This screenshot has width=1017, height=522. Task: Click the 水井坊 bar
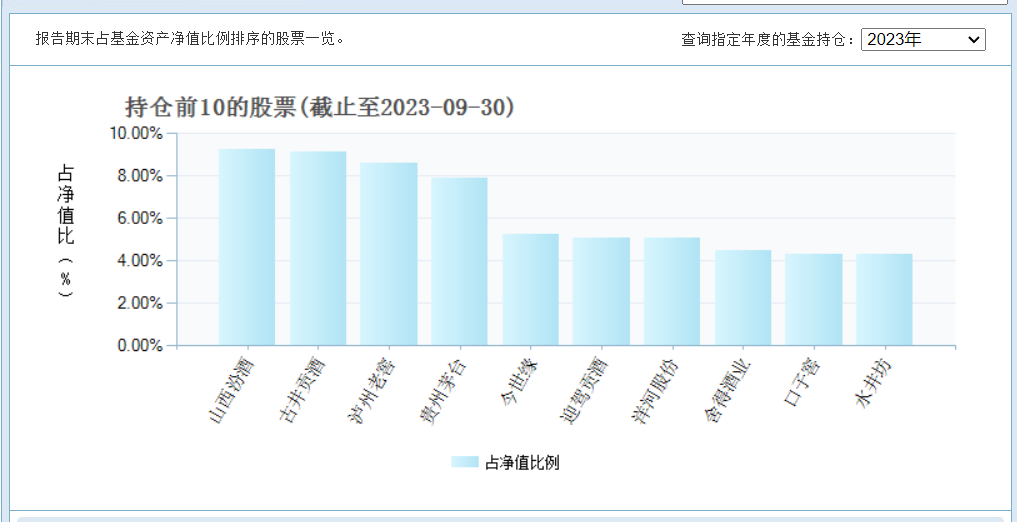(884, 300)
